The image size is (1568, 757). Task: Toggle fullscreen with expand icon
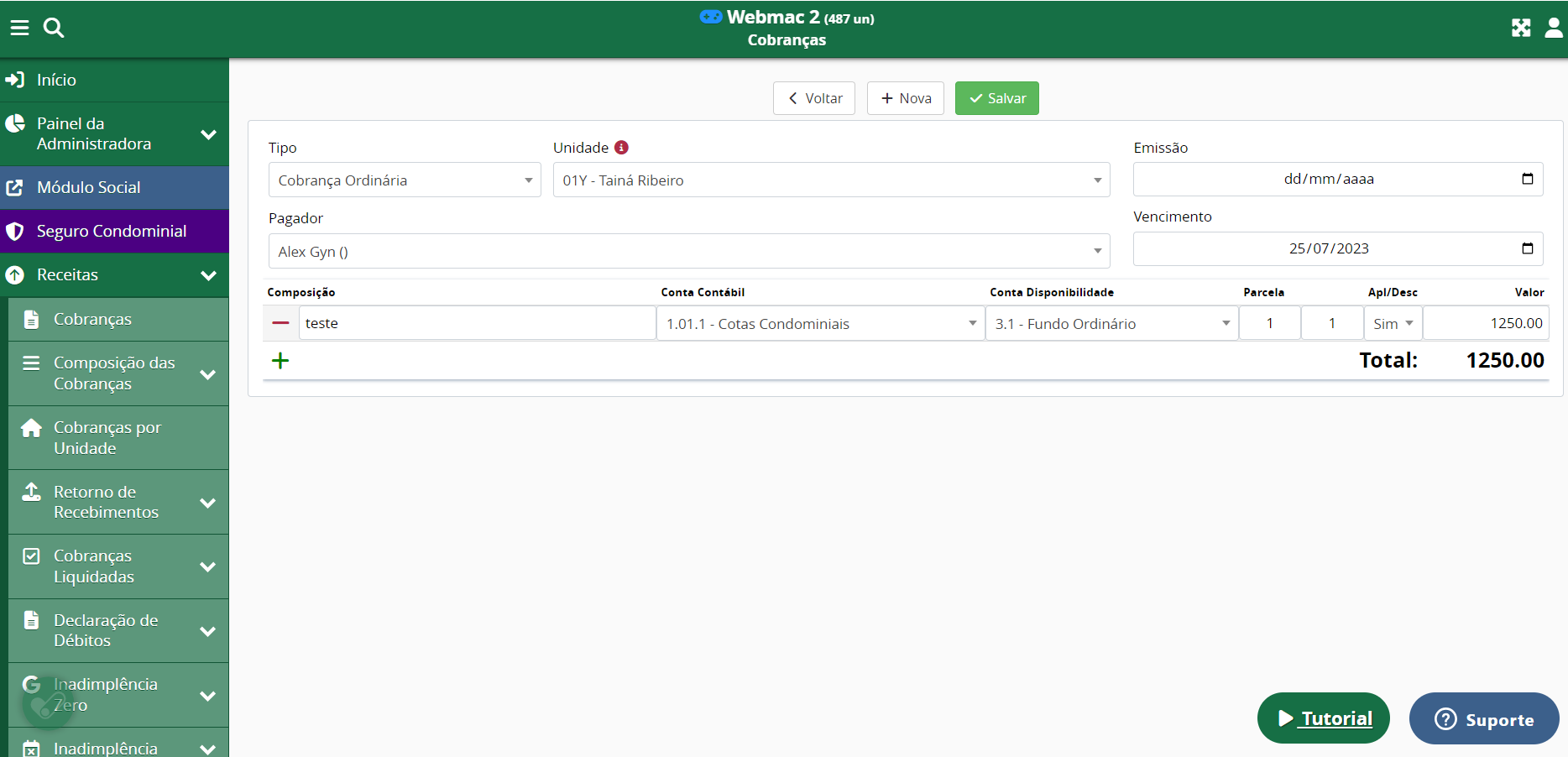click(1520, 28)
